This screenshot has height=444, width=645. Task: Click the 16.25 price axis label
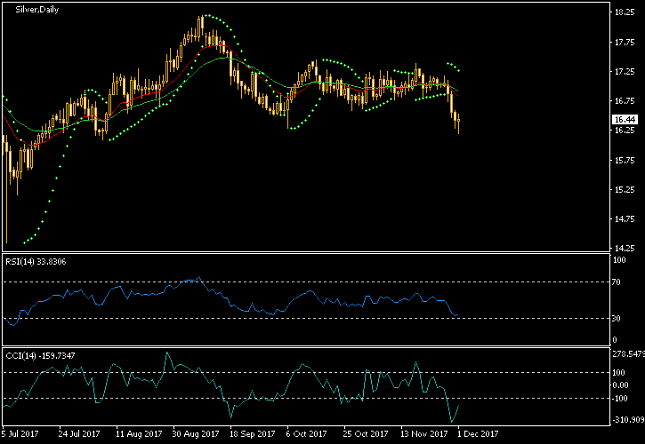coord(624,130)
